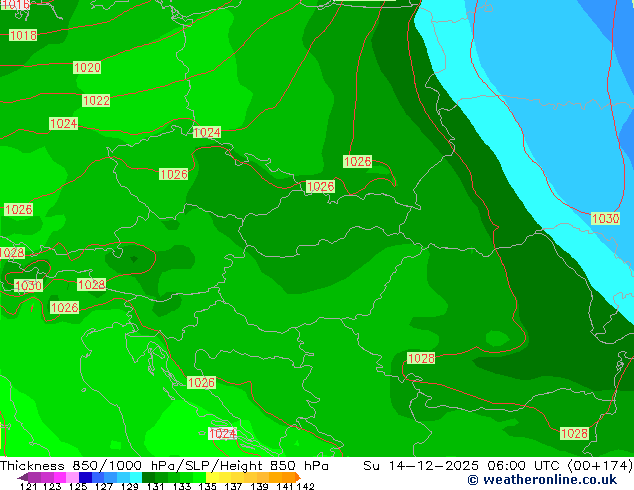Pick the dark blue legend swatch
634x490 pixels.
85,477
